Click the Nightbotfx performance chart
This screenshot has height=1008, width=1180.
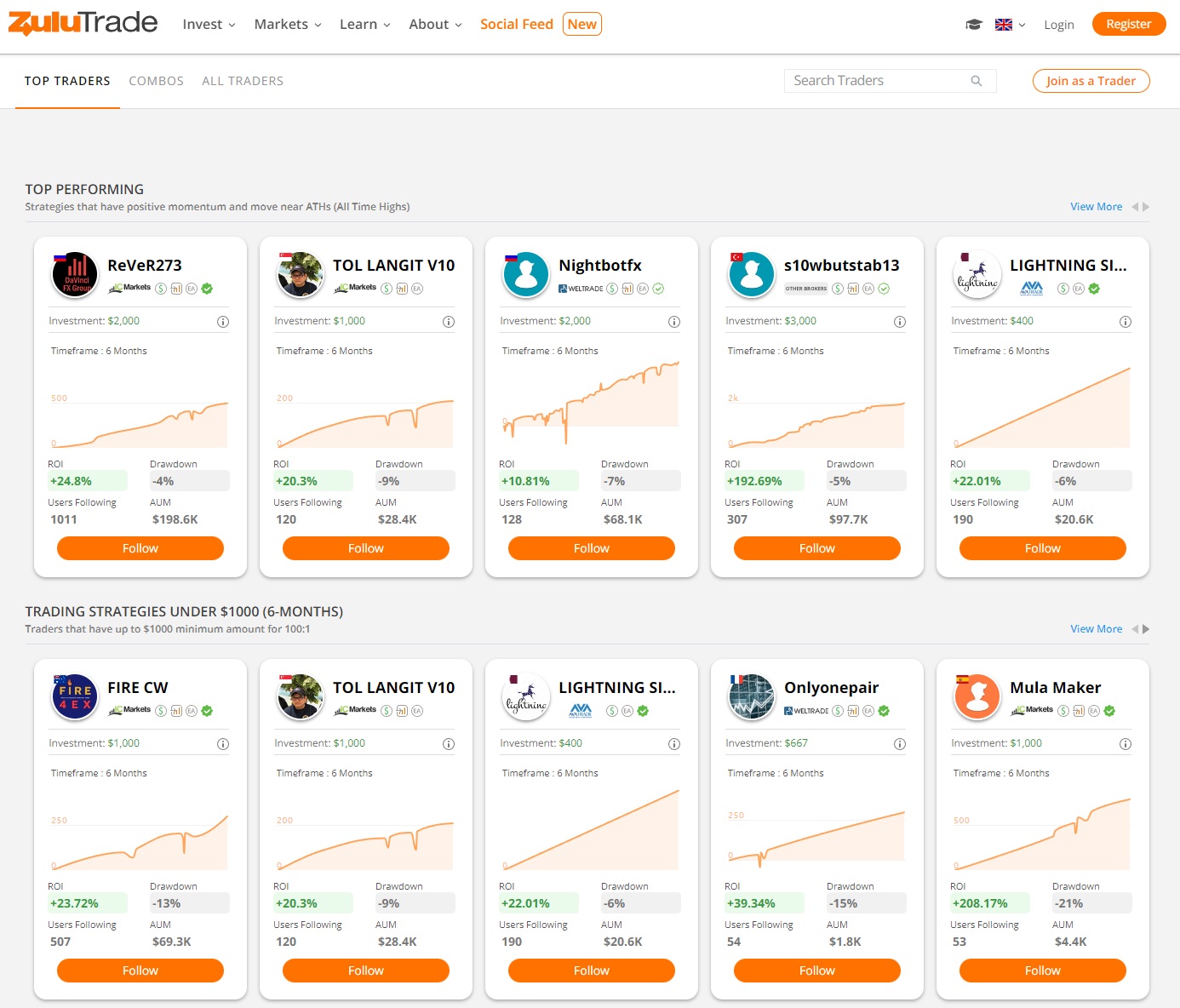point(592,404)
